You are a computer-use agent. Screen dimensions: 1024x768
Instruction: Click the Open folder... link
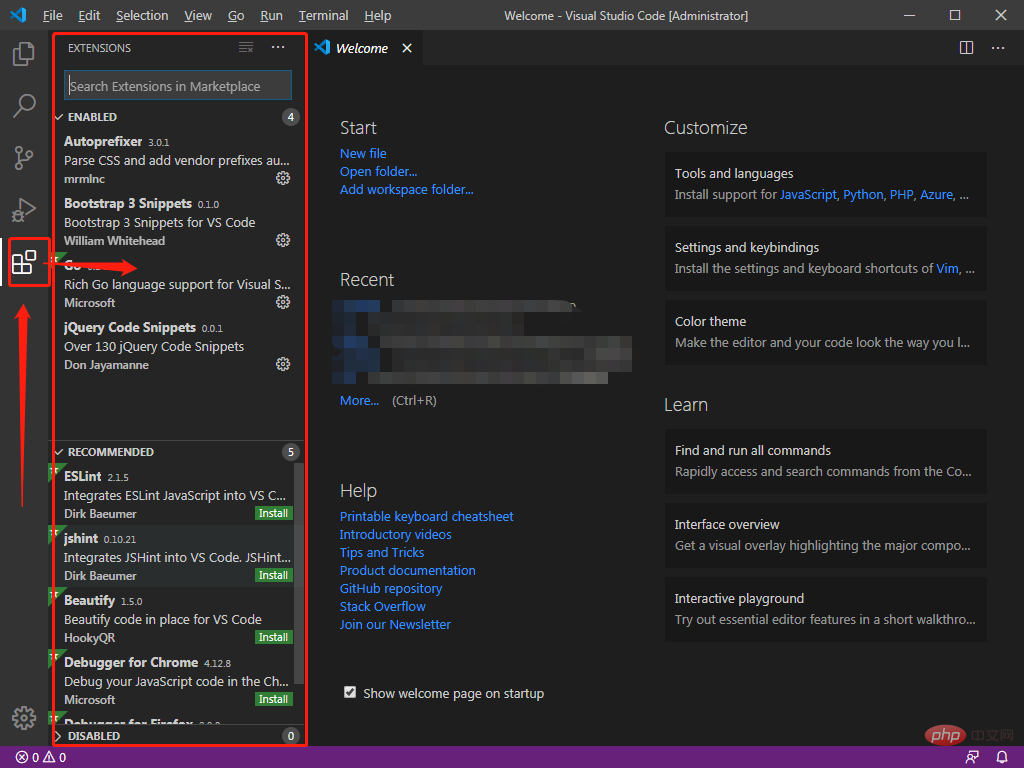pos(378,171)
